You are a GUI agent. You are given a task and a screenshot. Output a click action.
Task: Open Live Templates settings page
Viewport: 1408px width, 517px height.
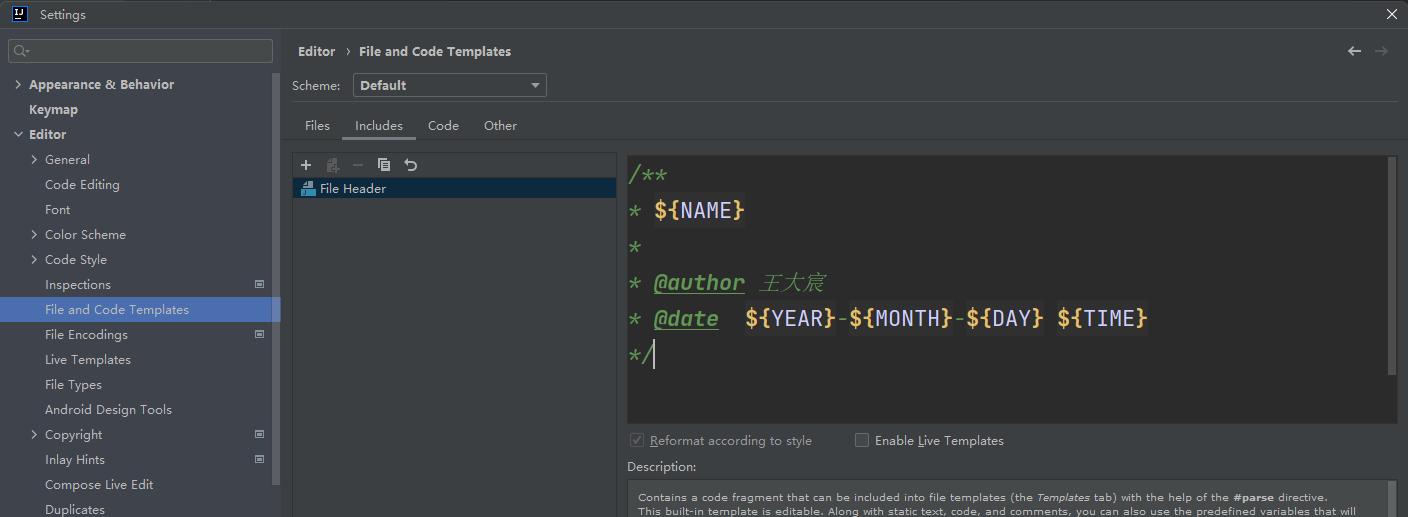88,360
